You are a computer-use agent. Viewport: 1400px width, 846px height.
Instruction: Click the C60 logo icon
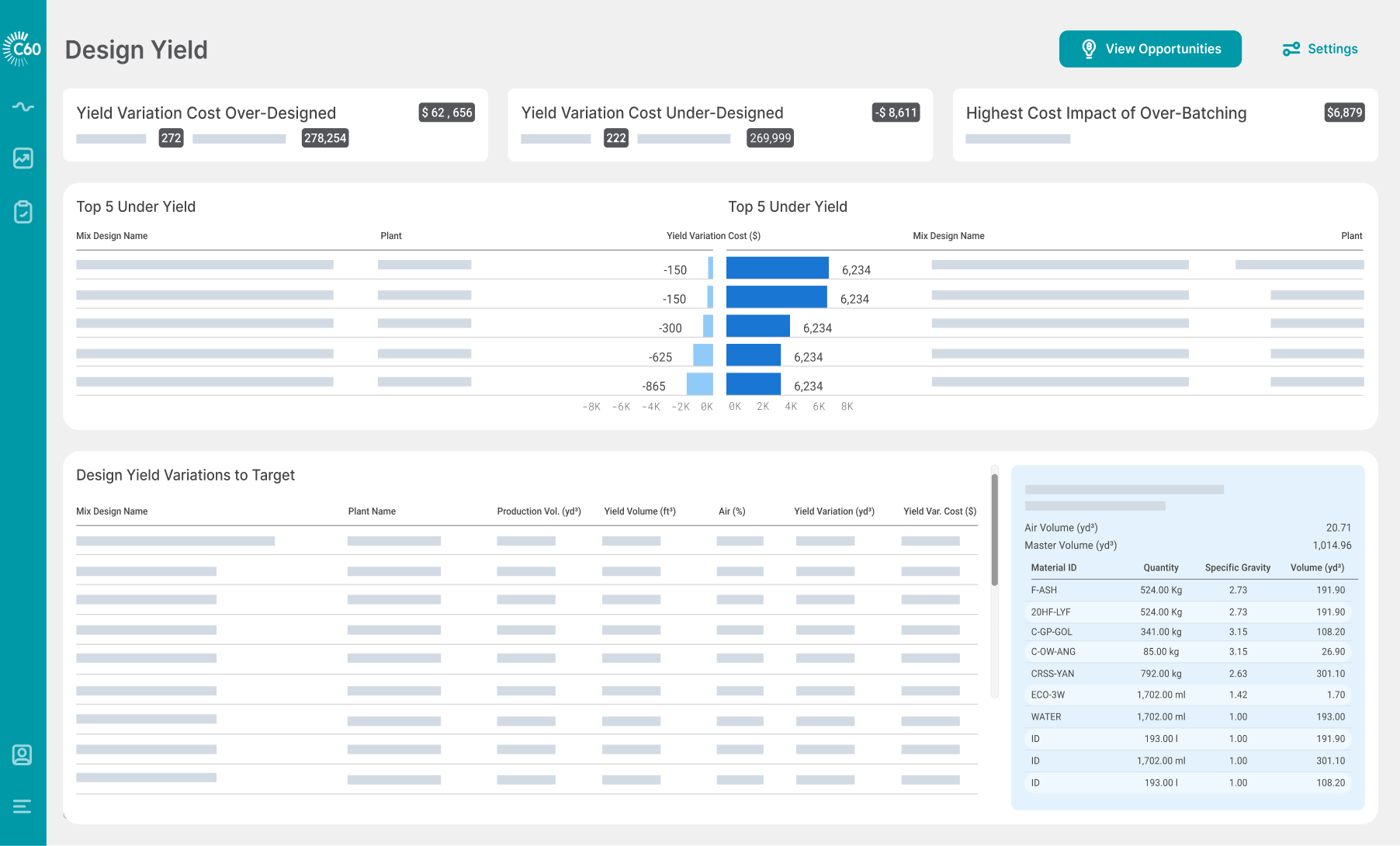point(23,49)
